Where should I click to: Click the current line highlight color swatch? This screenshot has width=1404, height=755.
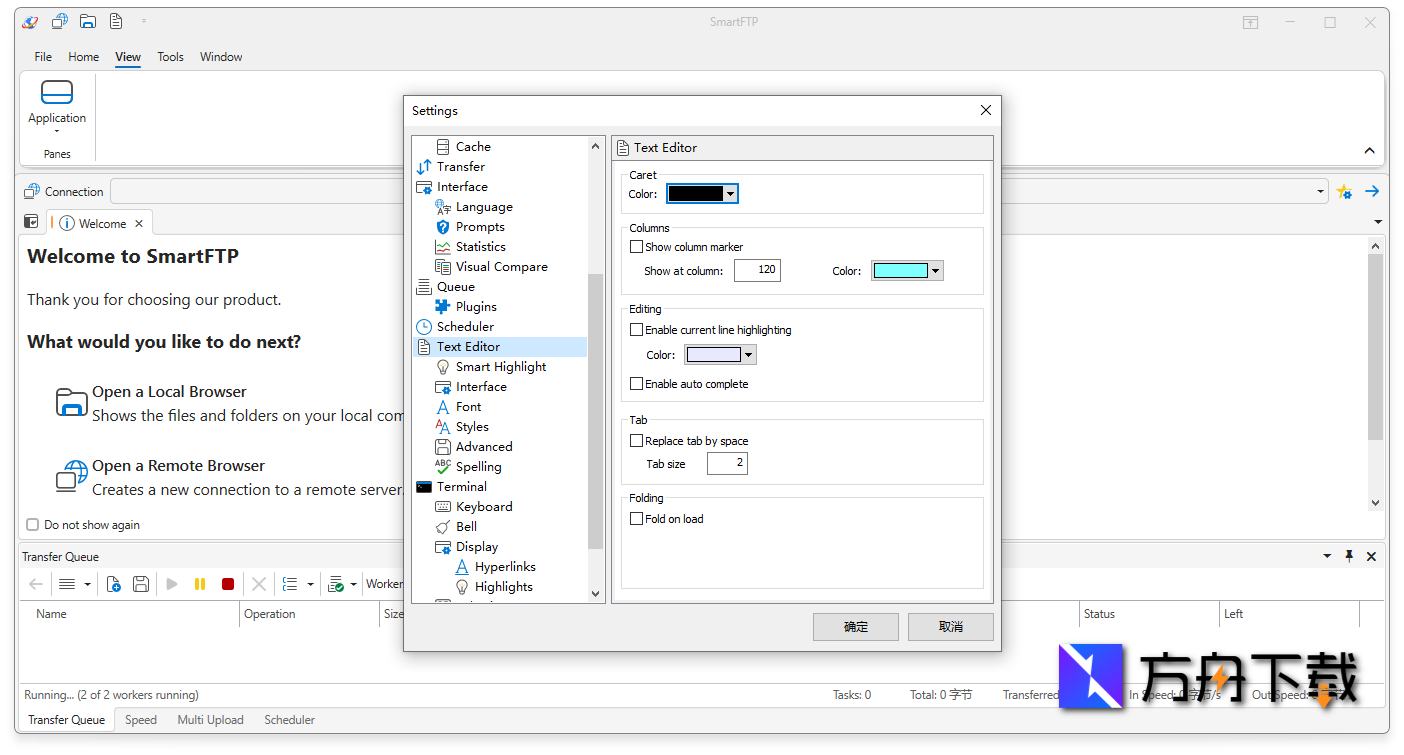(x=713, y=355)
